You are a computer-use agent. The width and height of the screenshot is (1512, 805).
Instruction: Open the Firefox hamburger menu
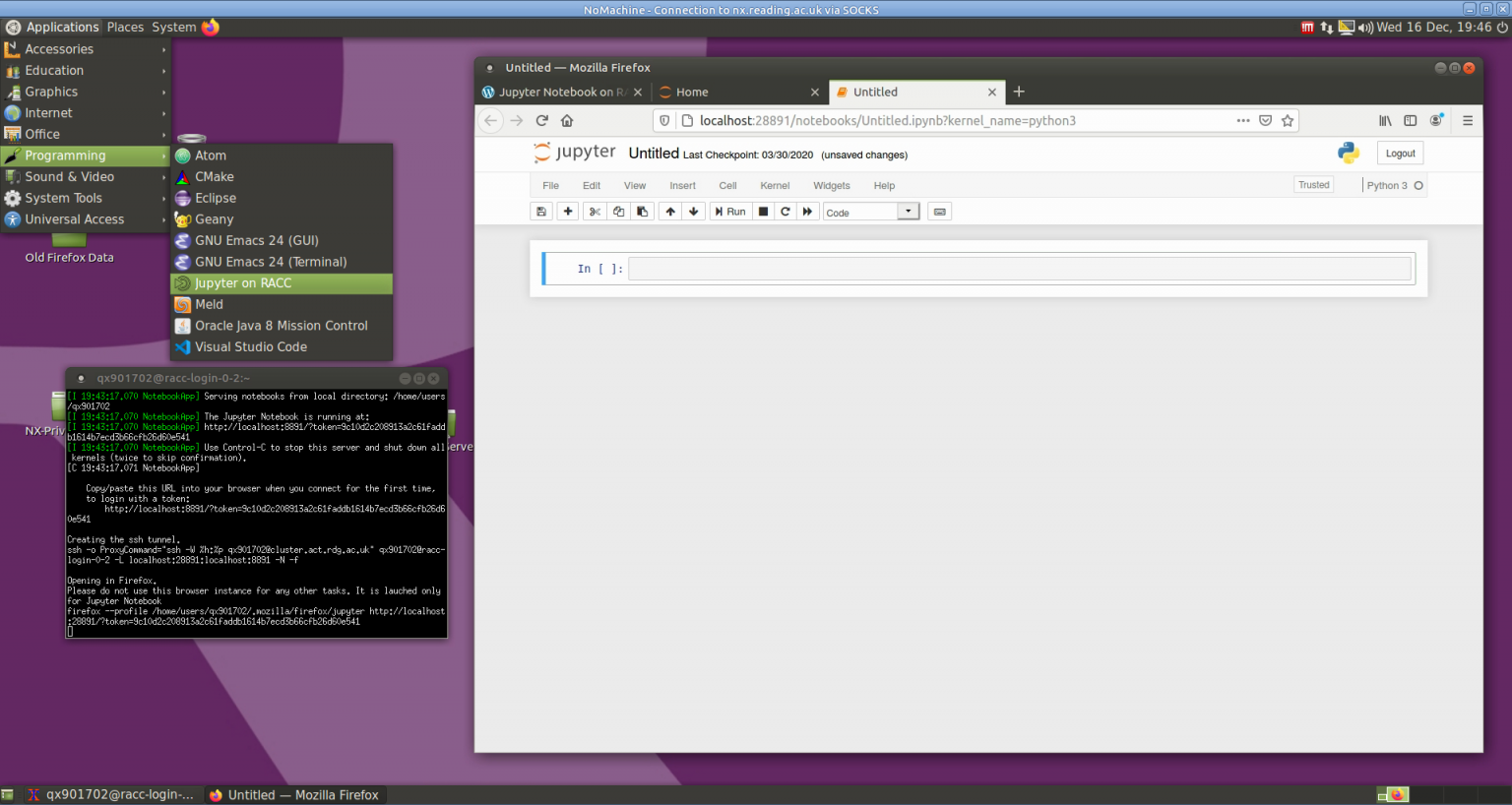pos(1468,120)
